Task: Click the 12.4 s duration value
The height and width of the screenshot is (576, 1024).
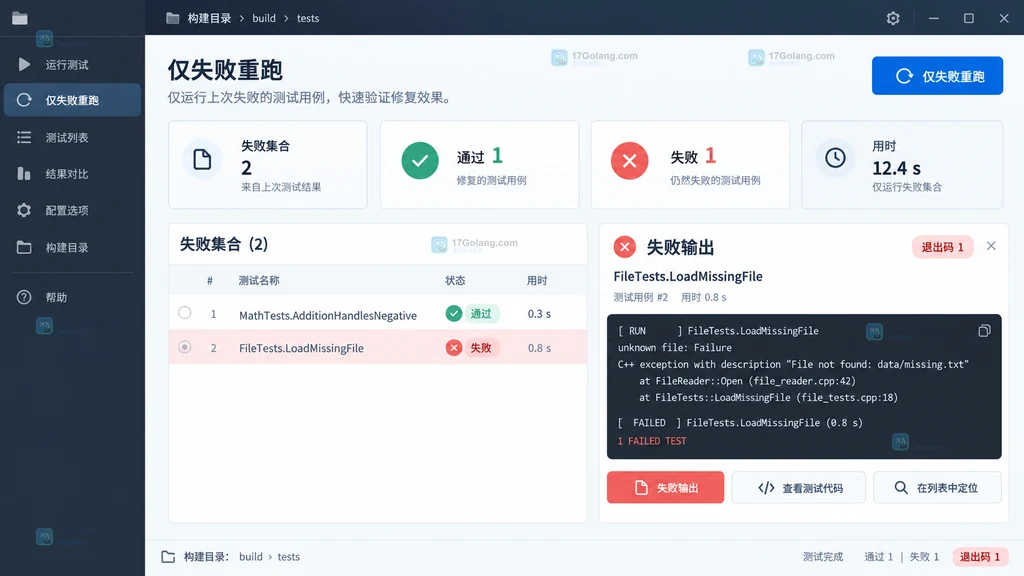Action: click(897, 168)
